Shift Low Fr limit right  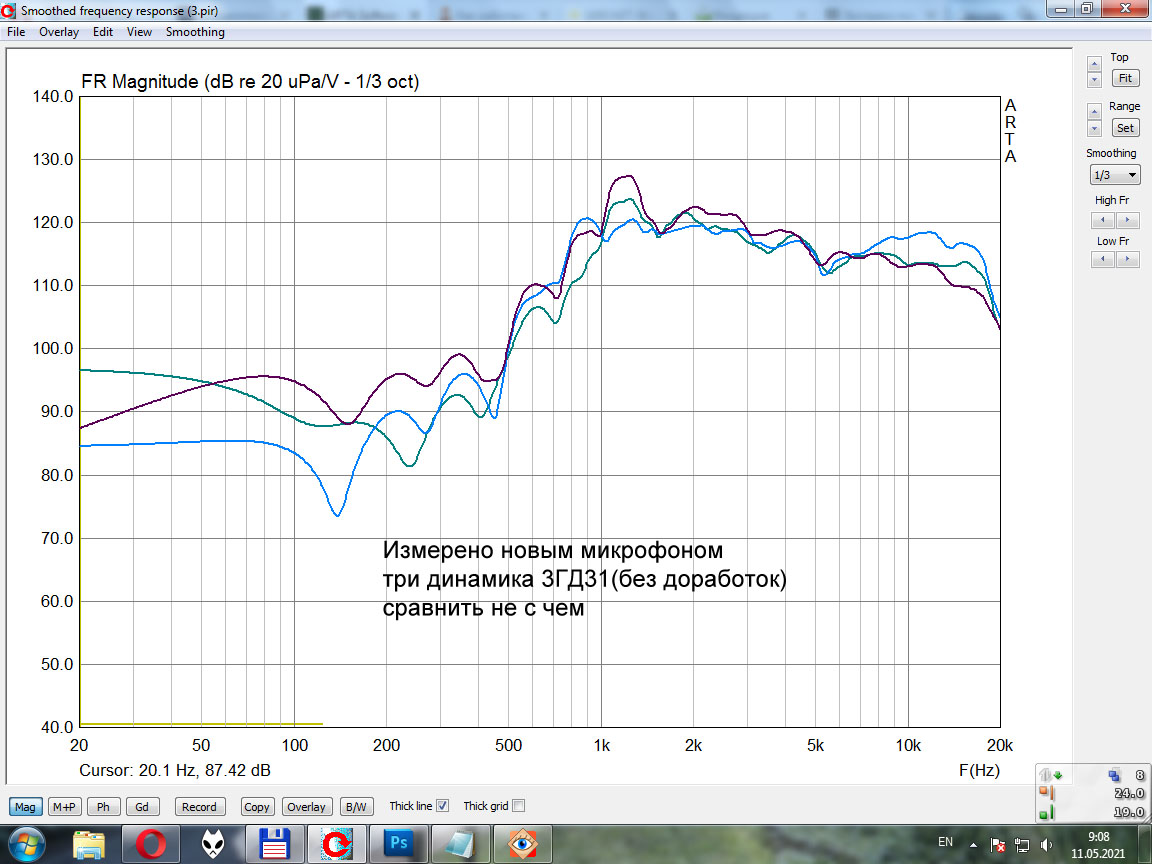pyautogui.click(x=1128, y=259)
